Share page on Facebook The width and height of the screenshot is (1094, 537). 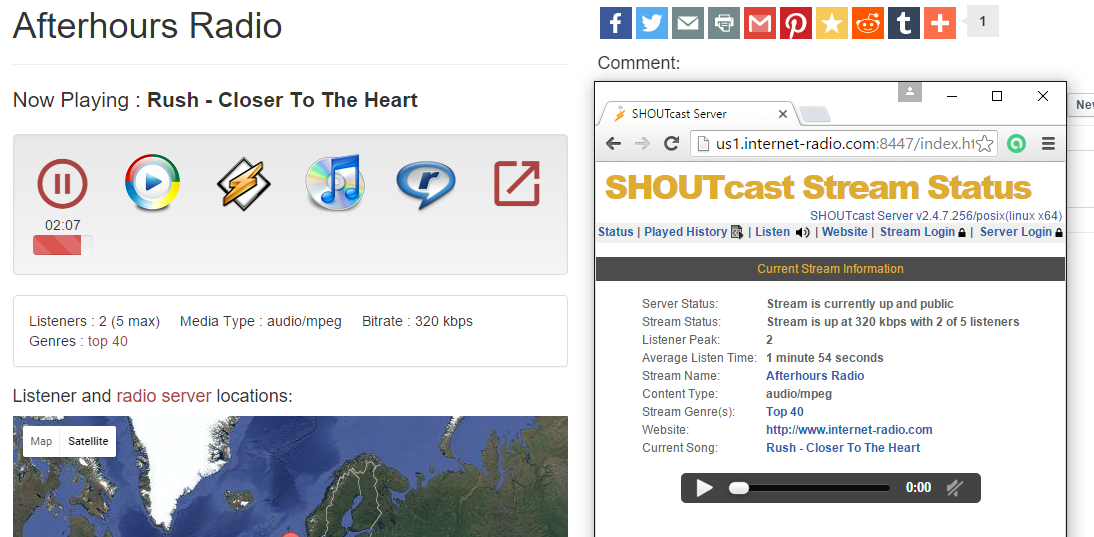[x=616, y=23]
